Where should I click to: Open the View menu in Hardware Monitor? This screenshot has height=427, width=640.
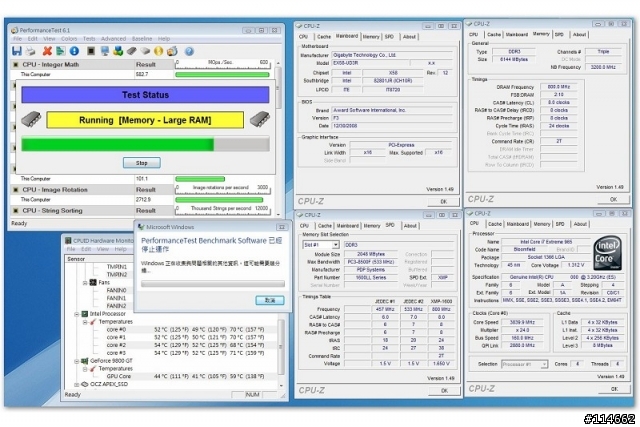click(x=103, y=249)
